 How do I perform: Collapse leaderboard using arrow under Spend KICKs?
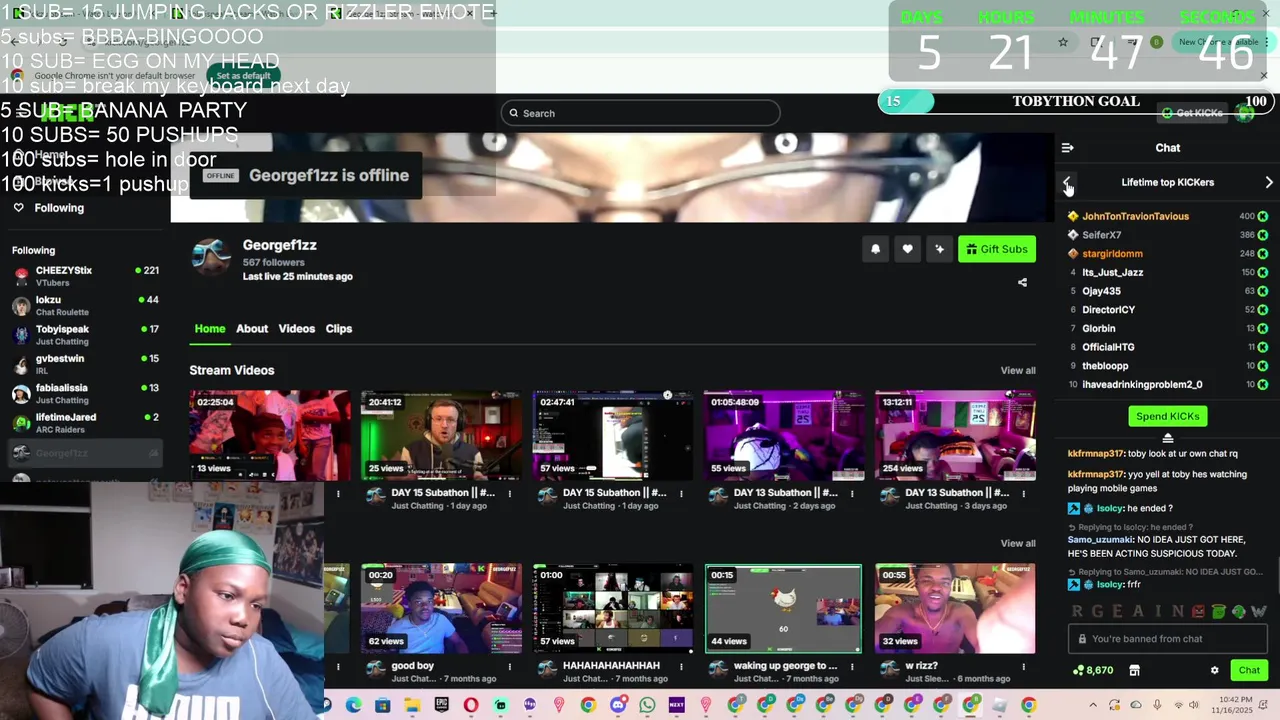(1167, 438)
